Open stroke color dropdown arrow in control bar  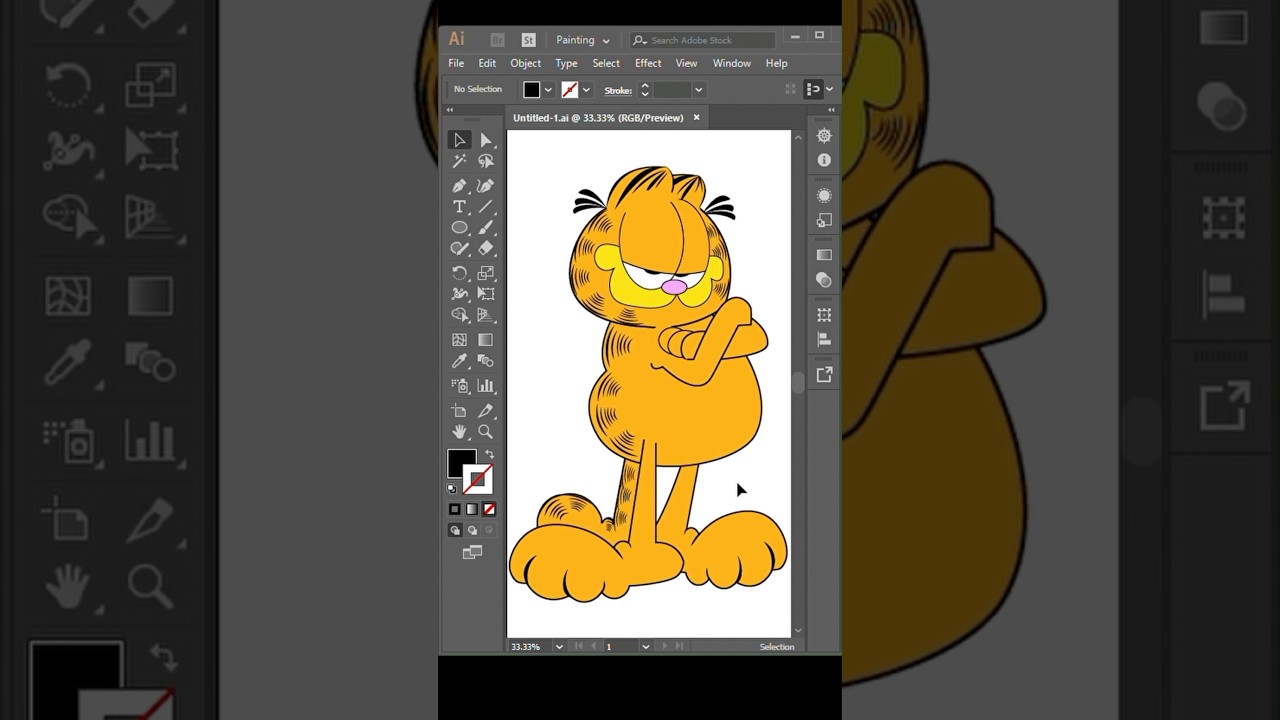point(586,90)
